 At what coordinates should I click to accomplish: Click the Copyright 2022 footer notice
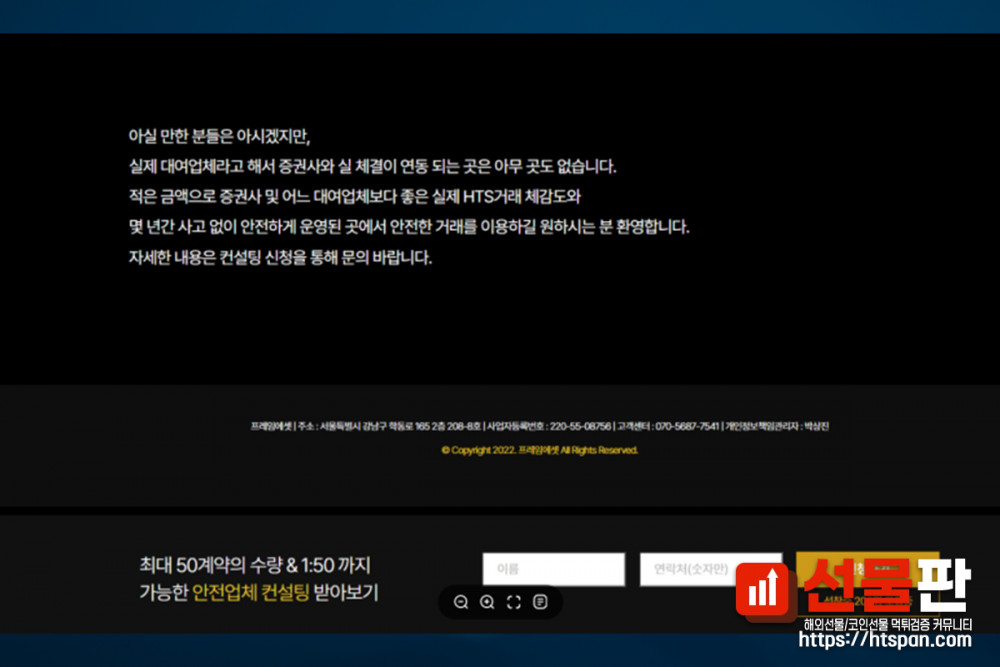(x=539, y=450)
